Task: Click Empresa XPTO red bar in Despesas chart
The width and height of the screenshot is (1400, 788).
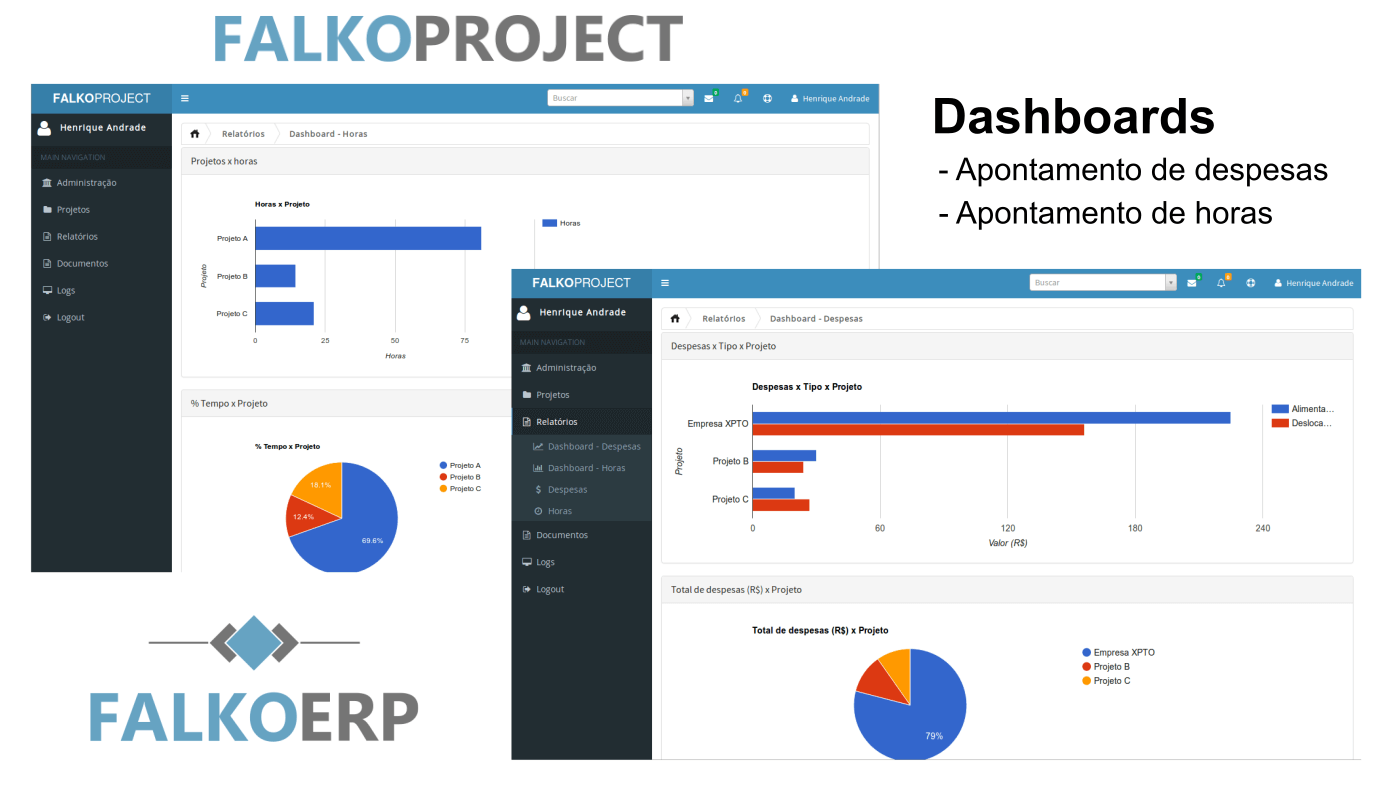Action: tap(918, 430)
